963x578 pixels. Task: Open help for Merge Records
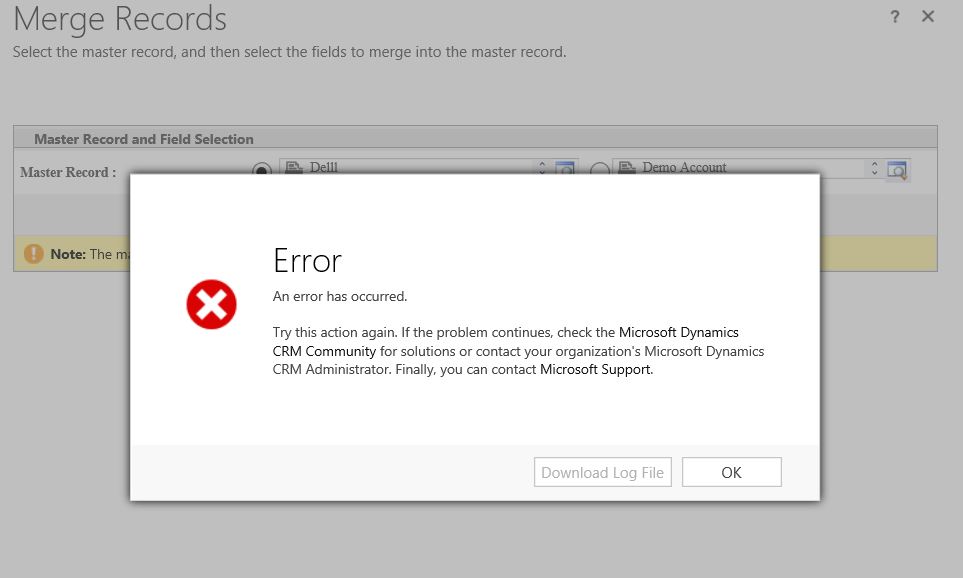click(x=894, y=16)
